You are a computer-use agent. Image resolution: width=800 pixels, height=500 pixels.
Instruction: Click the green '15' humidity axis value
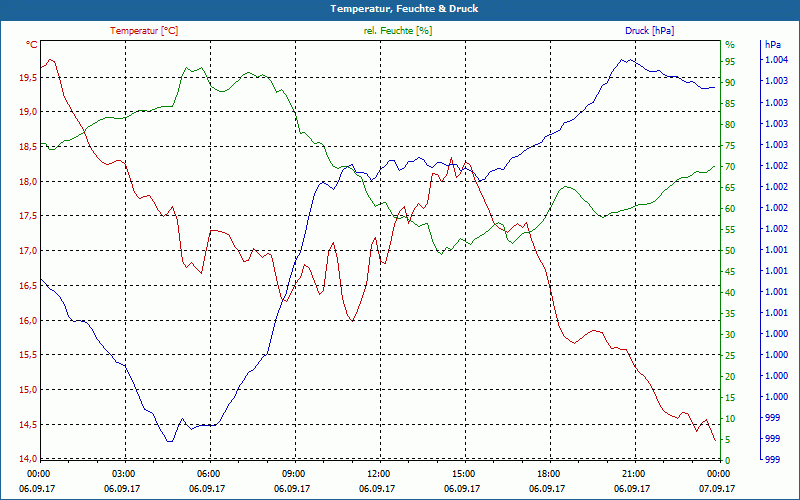(730, 397)
